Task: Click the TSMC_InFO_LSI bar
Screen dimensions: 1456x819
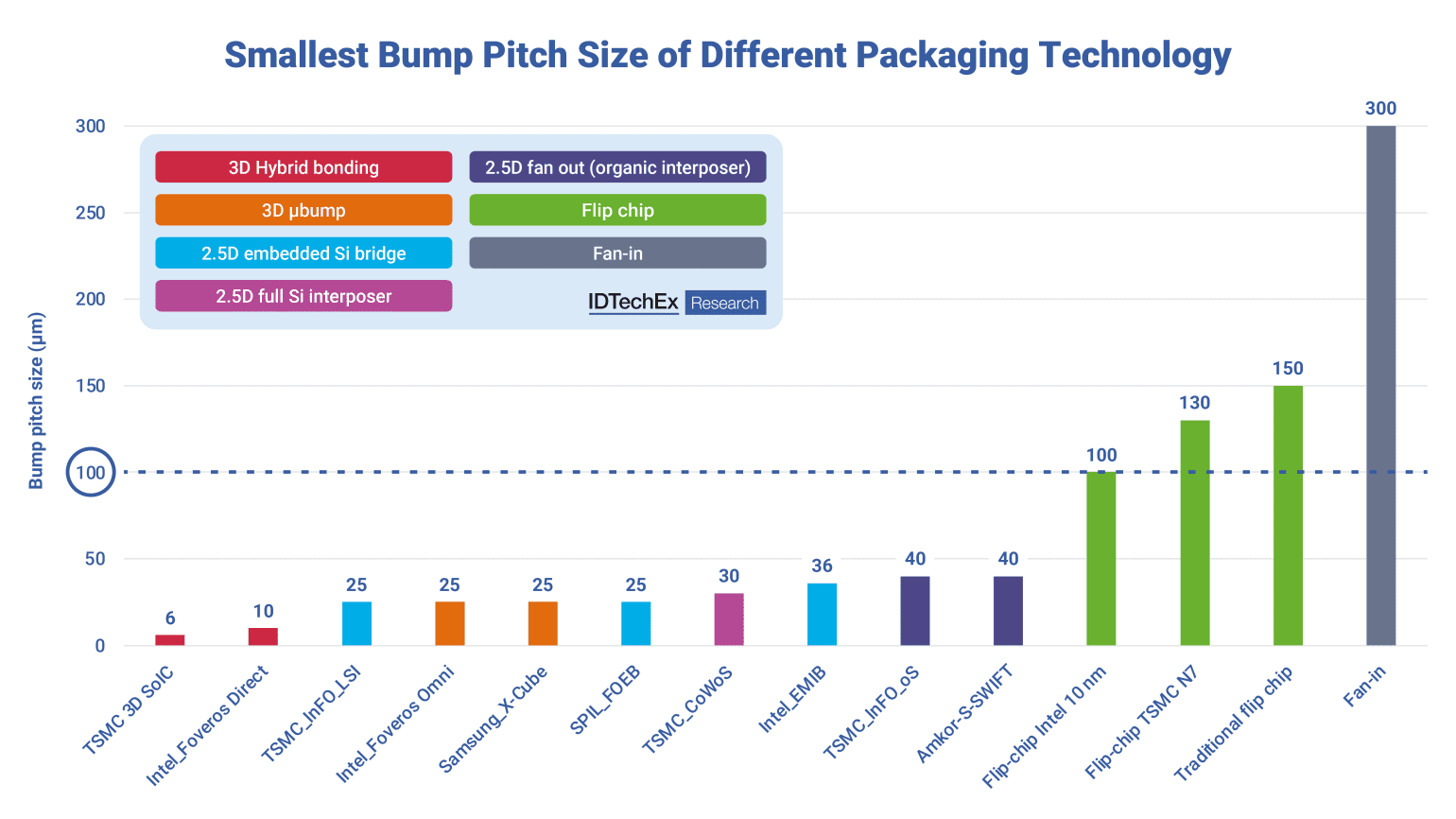Action: pyautogui.click(x=356, y=623)
